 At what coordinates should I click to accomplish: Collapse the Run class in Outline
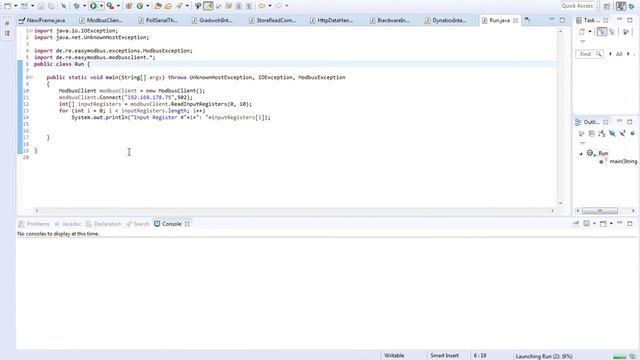tap(581, 154)
